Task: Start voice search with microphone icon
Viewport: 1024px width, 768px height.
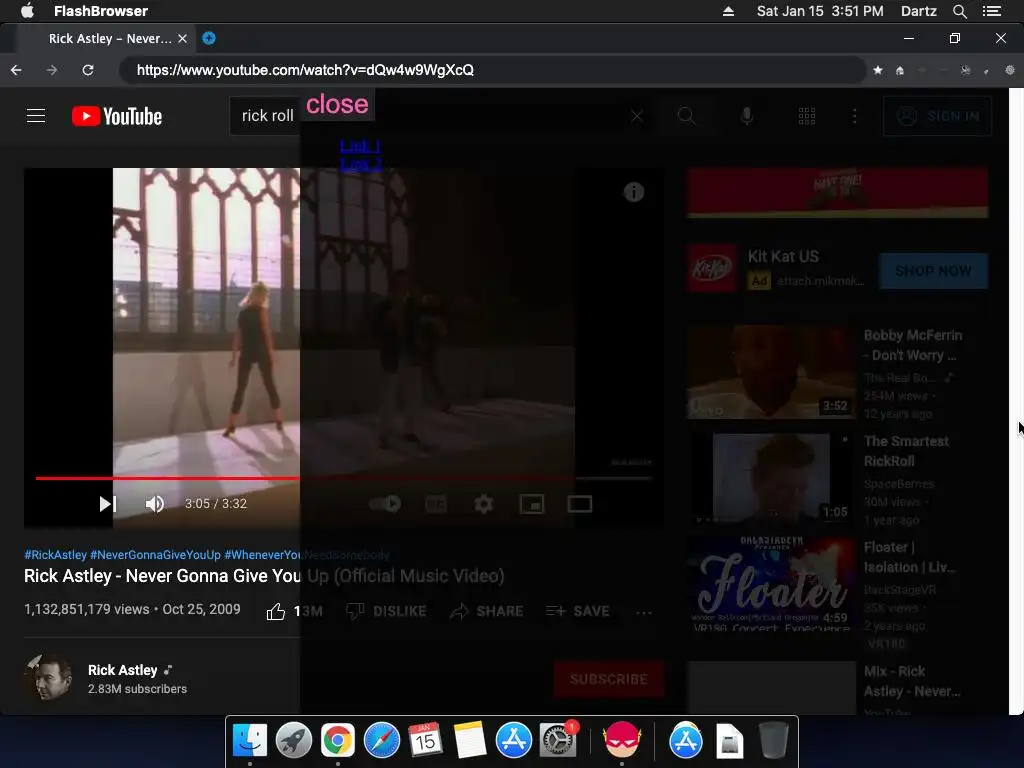Action: tap(746, 116)
